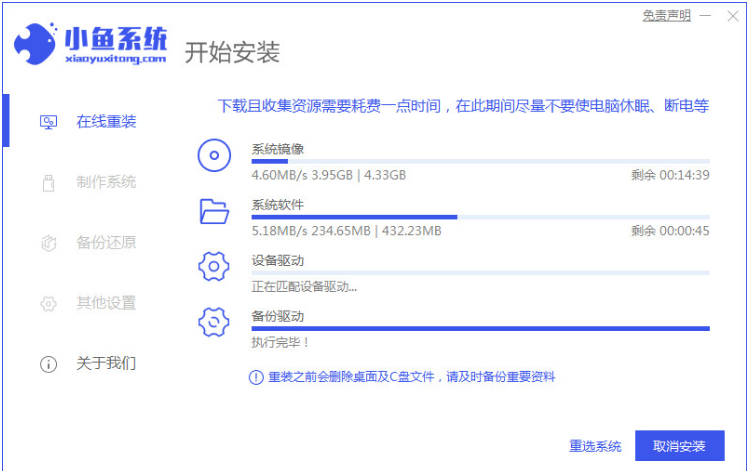747x471 pixels.
Task: Click the 取消安装 button
Action: (x=679, y=446)
